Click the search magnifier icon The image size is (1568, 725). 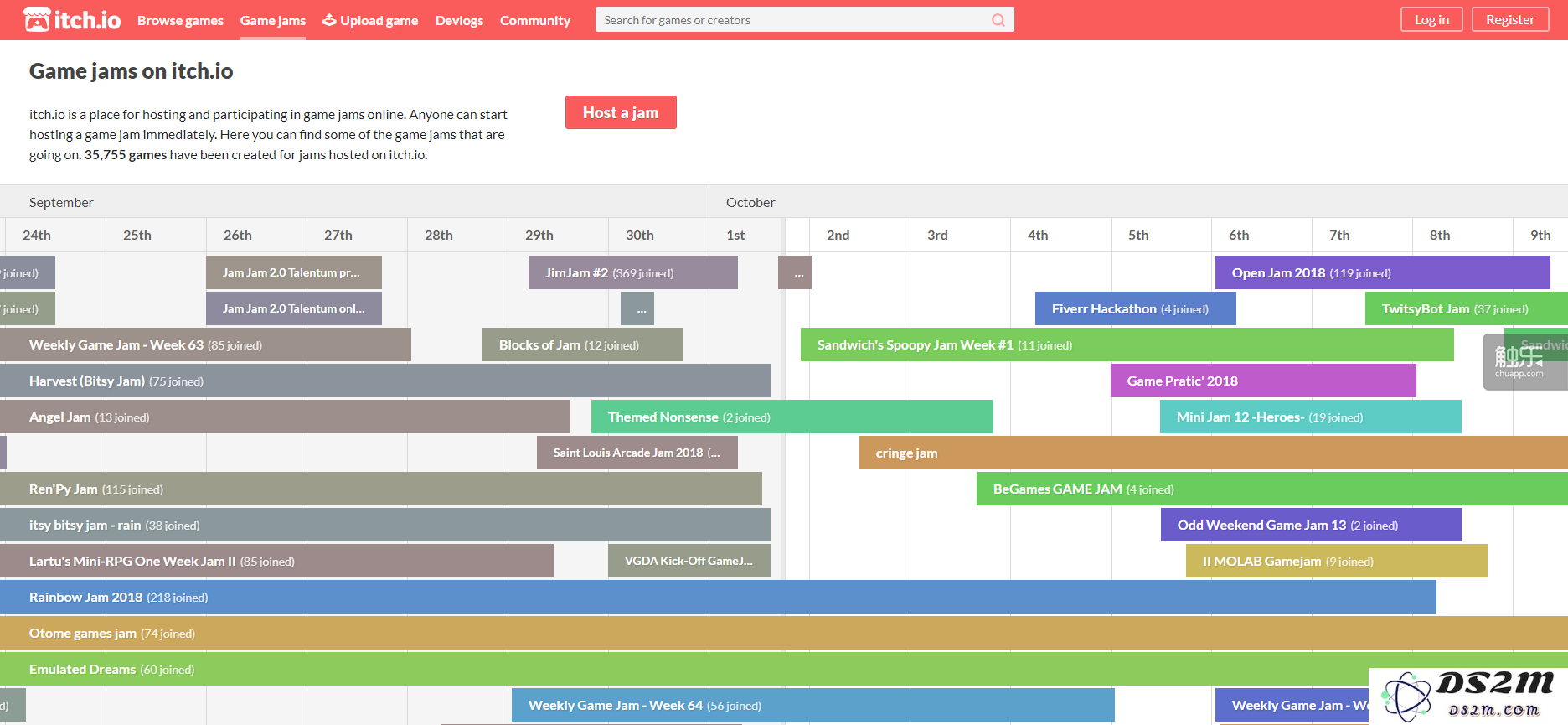(x=998, y=20)
